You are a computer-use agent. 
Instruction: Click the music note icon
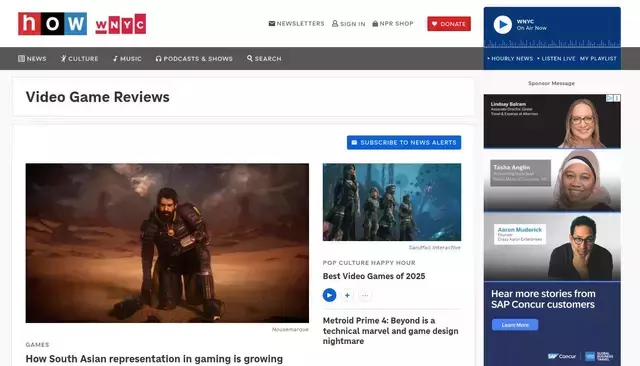click(115, 58)
